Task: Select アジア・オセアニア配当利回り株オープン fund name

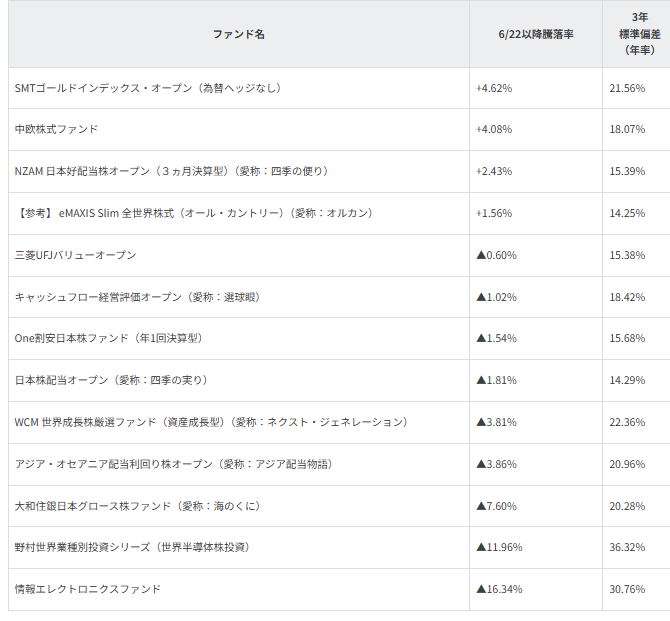Action: 174,464
